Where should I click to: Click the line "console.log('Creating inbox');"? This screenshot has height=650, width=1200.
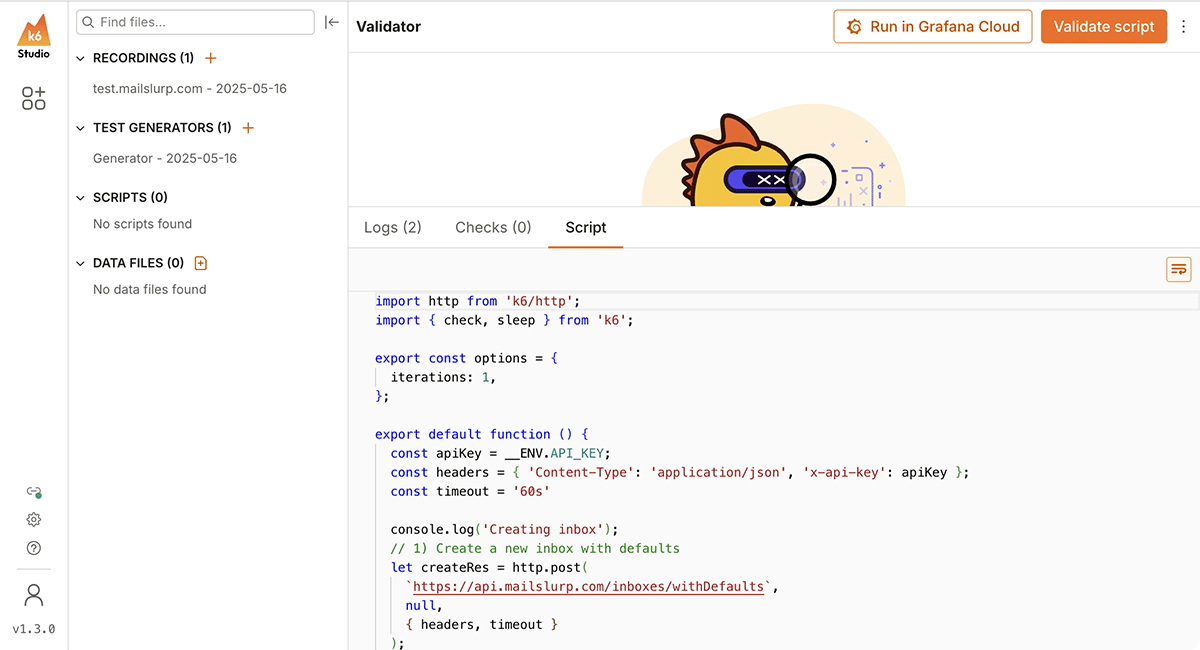pos(505,530)
